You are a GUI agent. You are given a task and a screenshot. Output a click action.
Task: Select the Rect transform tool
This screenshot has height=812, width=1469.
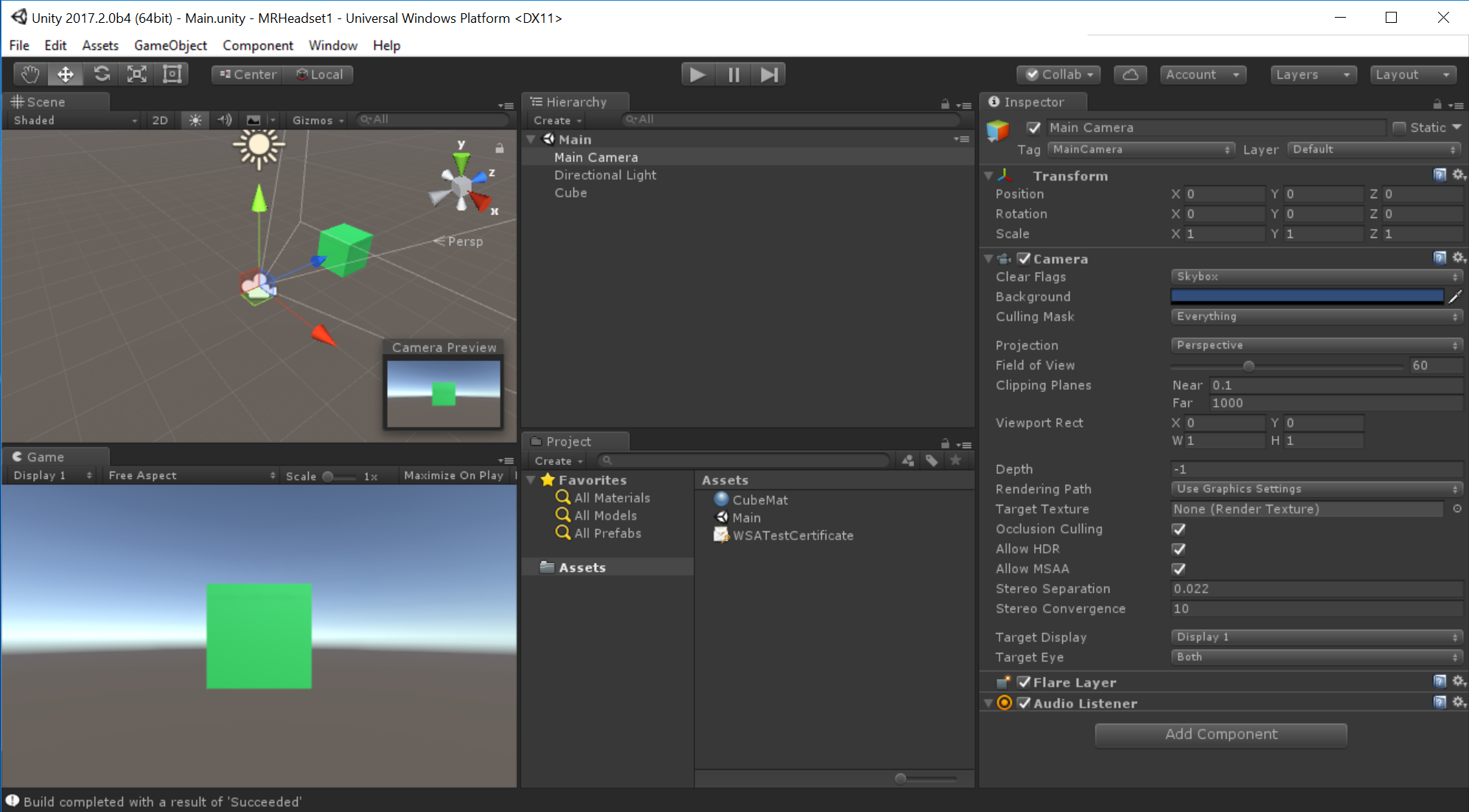[x=172, y=74]
